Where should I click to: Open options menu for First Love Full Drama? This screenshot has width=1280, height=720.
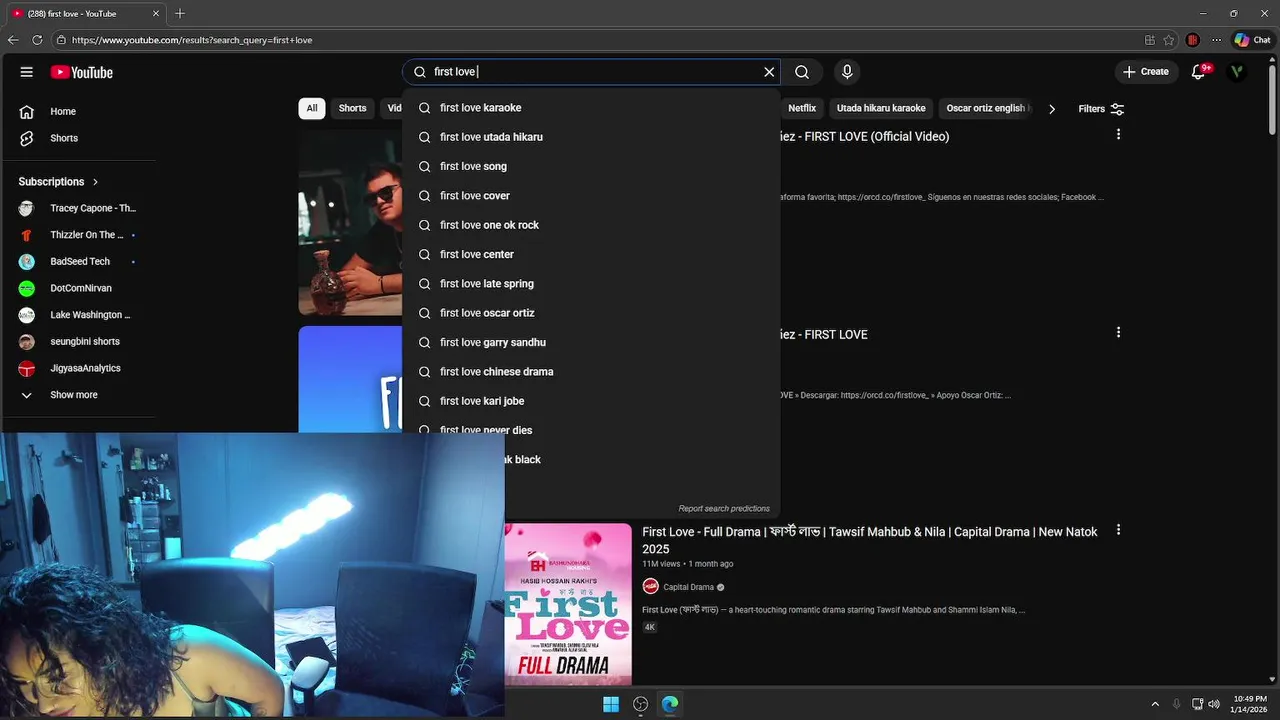tap(1118, 530)
